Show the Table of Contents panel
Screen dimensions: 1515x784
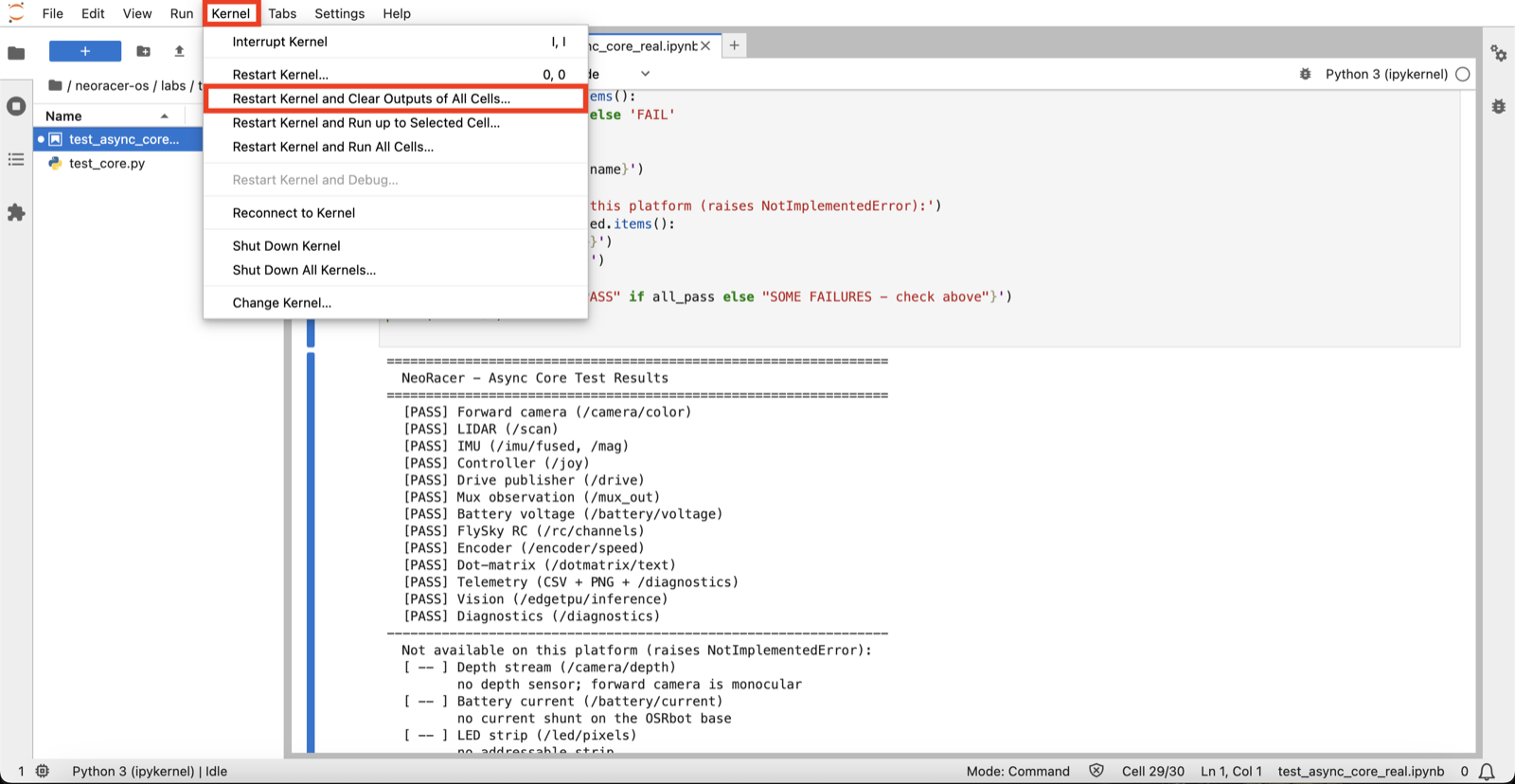[16, 159]
